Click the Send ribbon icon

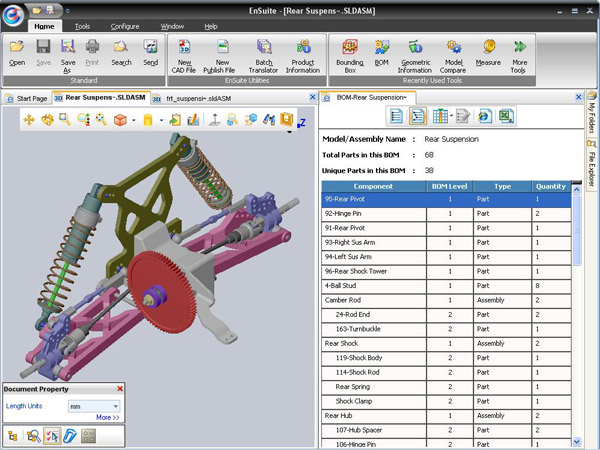[x=150, y=53]
